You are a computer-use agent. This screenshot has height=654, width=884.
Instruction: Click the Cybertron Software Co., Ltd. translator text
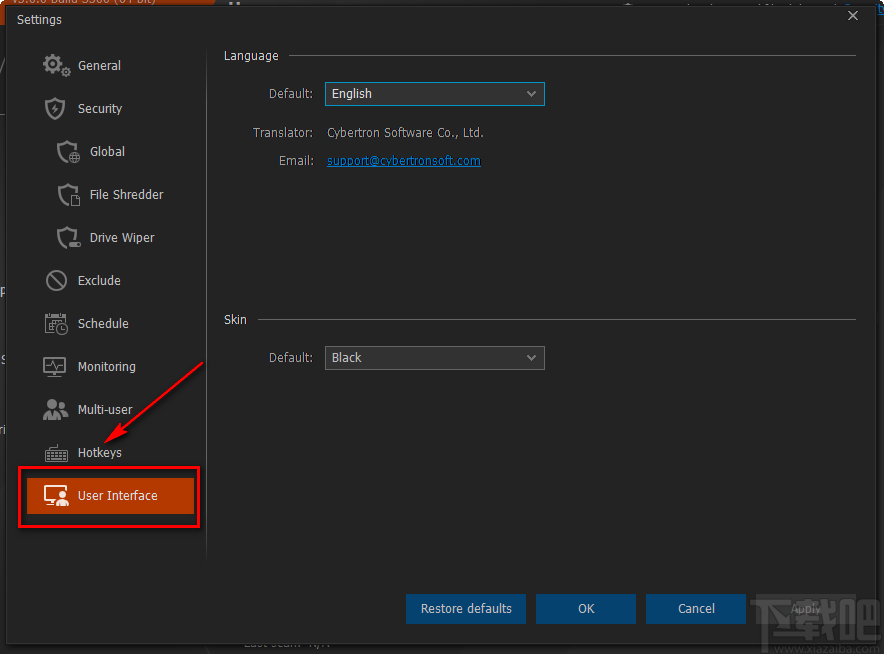(405, 132)
